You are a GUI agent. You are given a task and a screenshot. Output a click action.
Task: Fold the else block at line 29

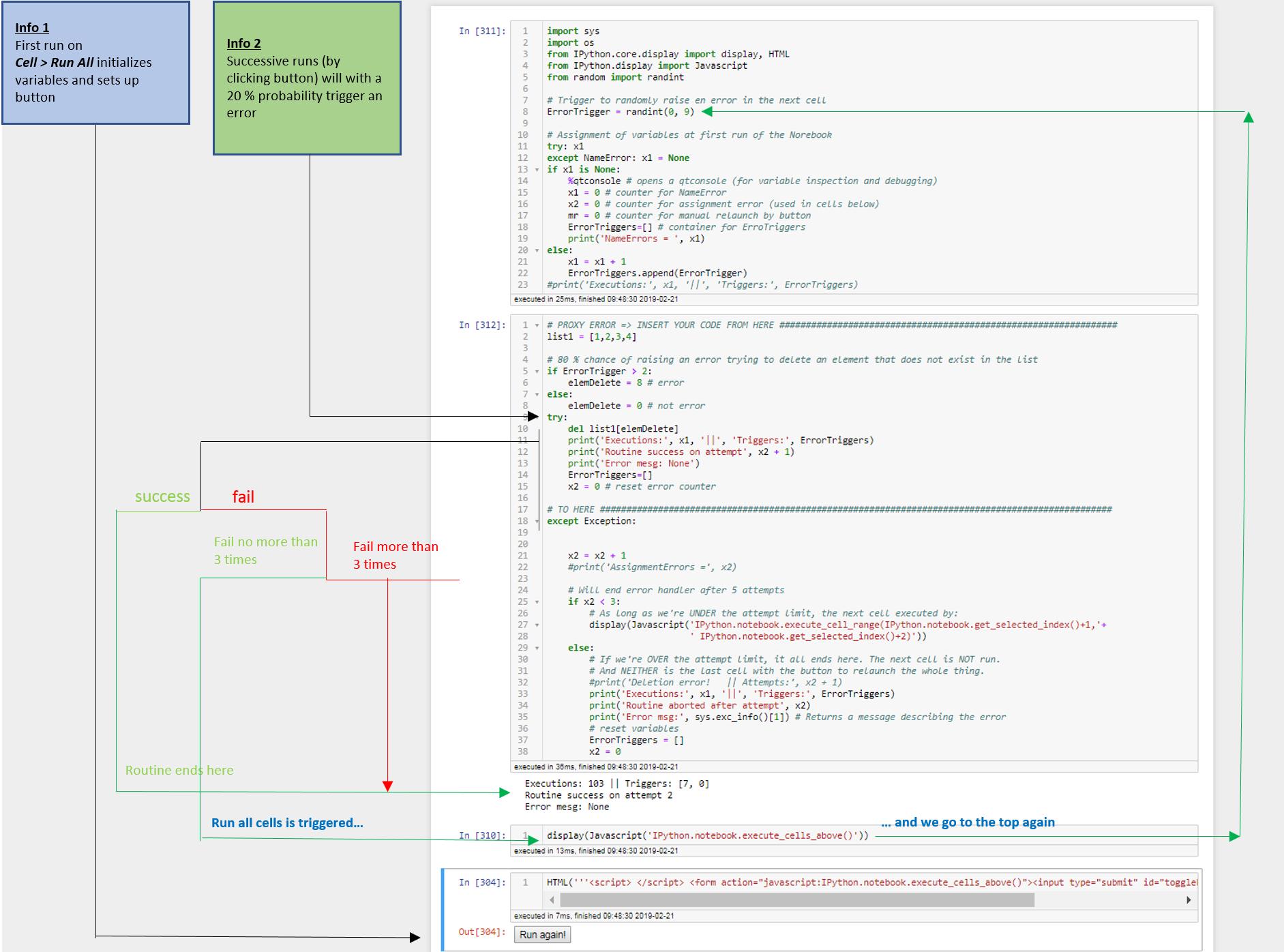537,648
